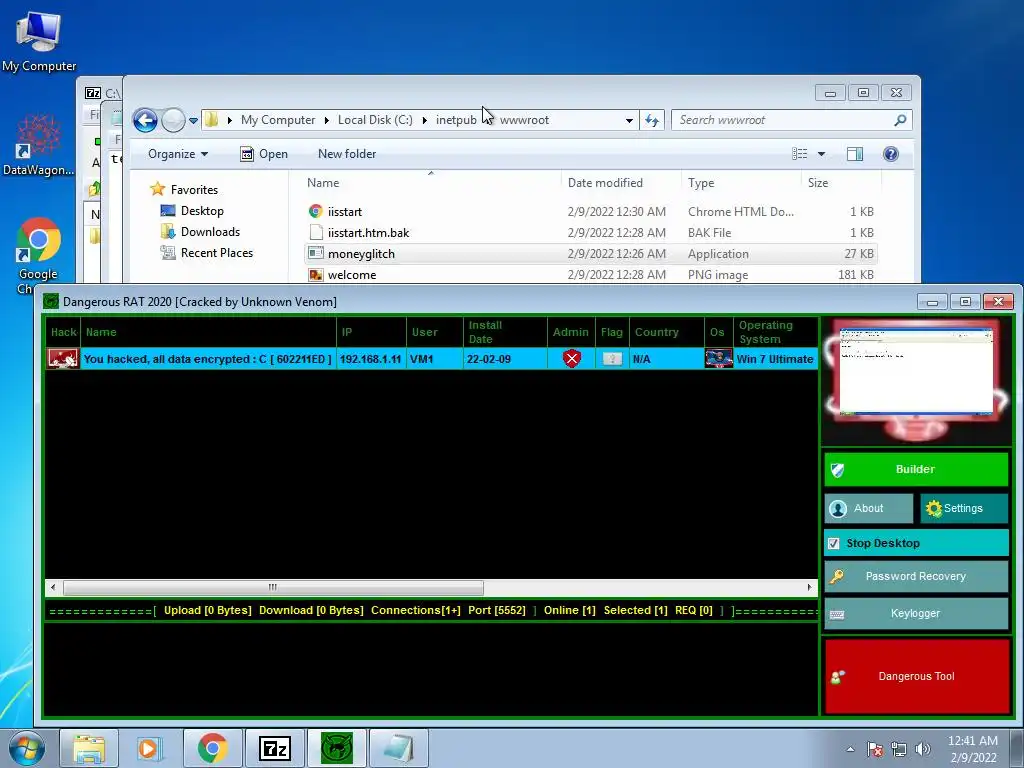Click Password Recovery button
Viewport: 1024px width, 768px height.
coord(916,576)
